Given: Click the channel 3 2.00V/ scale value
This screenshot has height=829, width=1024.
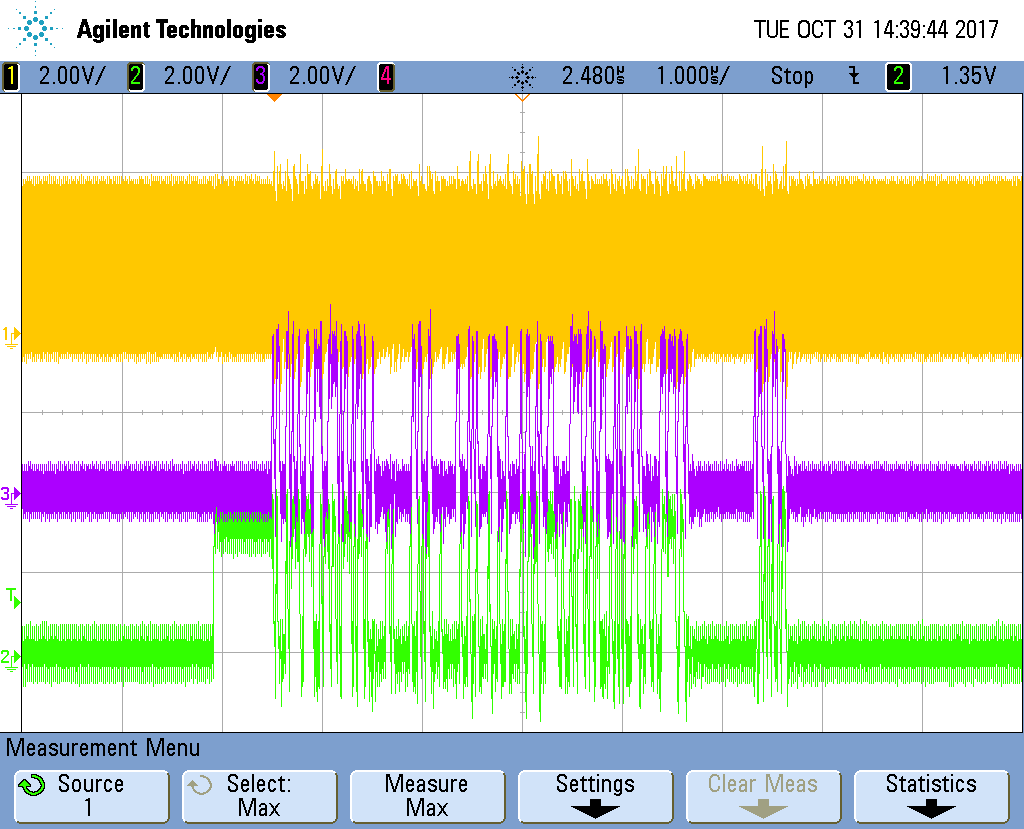Looking at the screenshot, I should 322,76.
